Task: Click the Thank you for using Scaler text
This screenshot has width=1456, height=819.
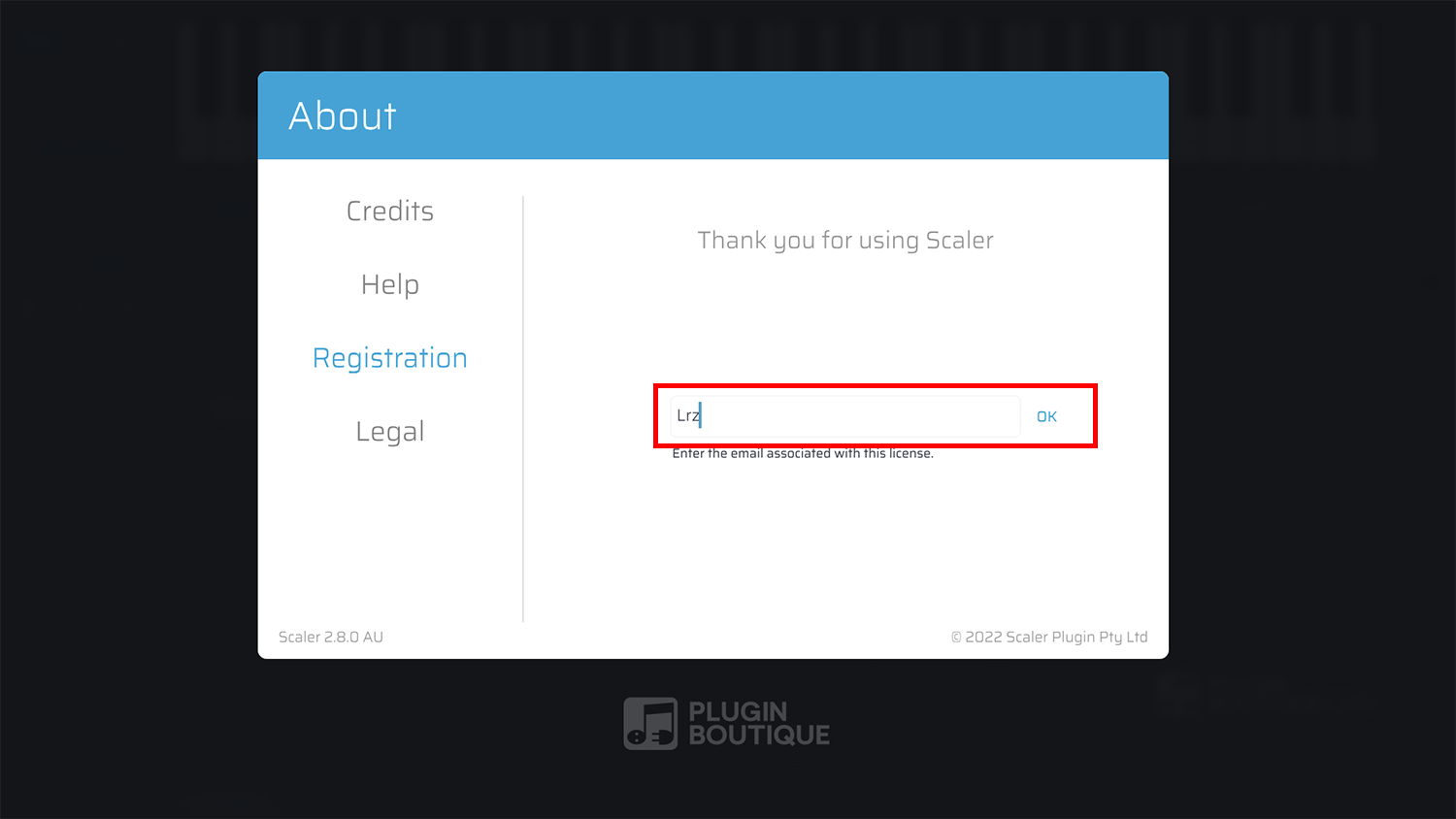Action: tap(845, 241)
